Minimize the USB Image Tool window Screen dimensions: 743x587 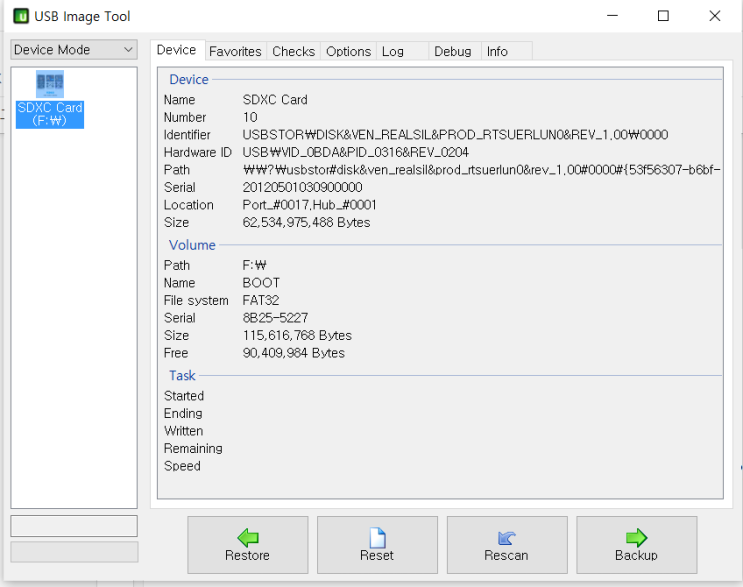point(612,16)
